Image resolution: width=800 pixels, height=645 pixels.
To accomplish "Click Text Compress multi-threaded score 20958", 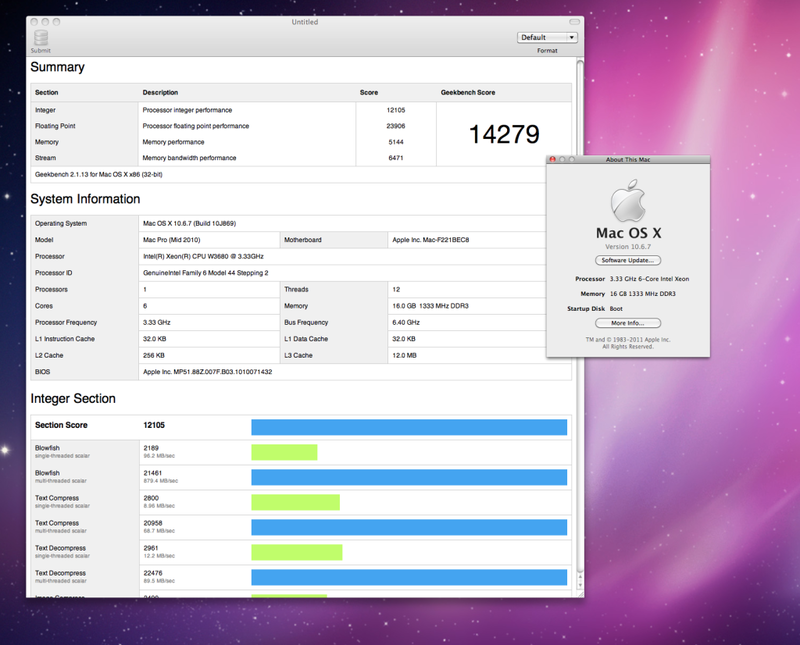I will (153, 523).
